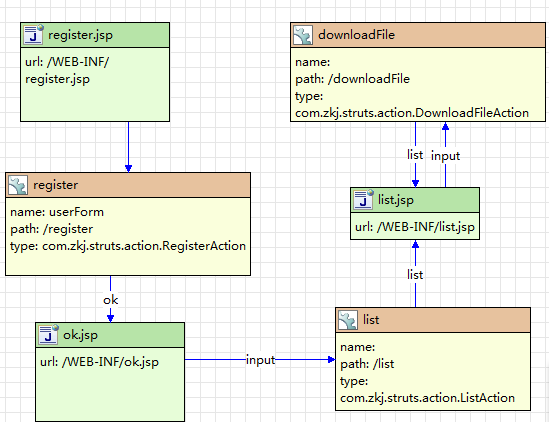Screen dimensions: 549x422
Task: Click the JSP page icon of ok.jsp
Action: pos(48,334)
